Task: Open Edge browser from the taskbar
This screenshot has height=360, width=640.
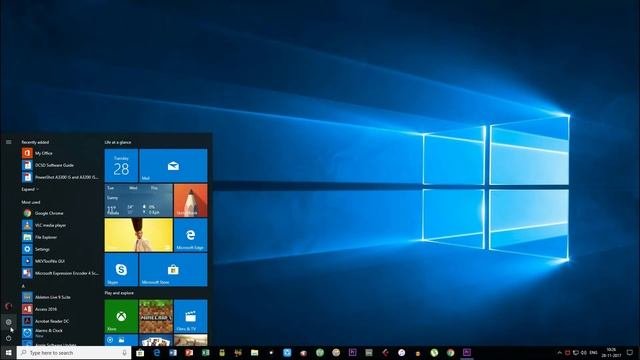Action: tap(156, 353)
